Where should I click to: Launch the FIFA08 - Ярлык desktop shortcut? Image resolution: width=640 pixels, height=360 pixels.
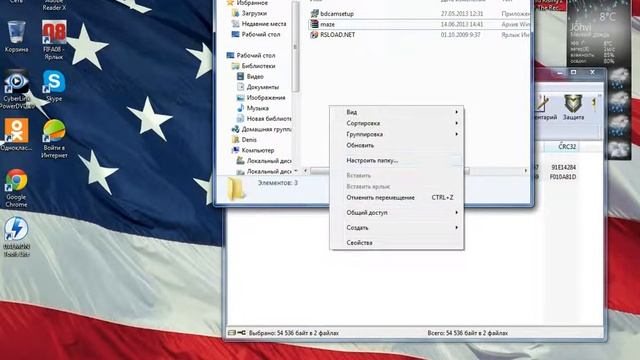coord(54,40)
